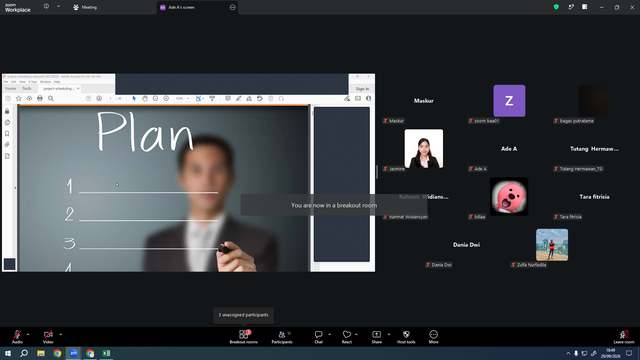This screenshot has width=640, height=360.
Task: Switch to the Meeting tab
Action: click(x=85, y=7)
